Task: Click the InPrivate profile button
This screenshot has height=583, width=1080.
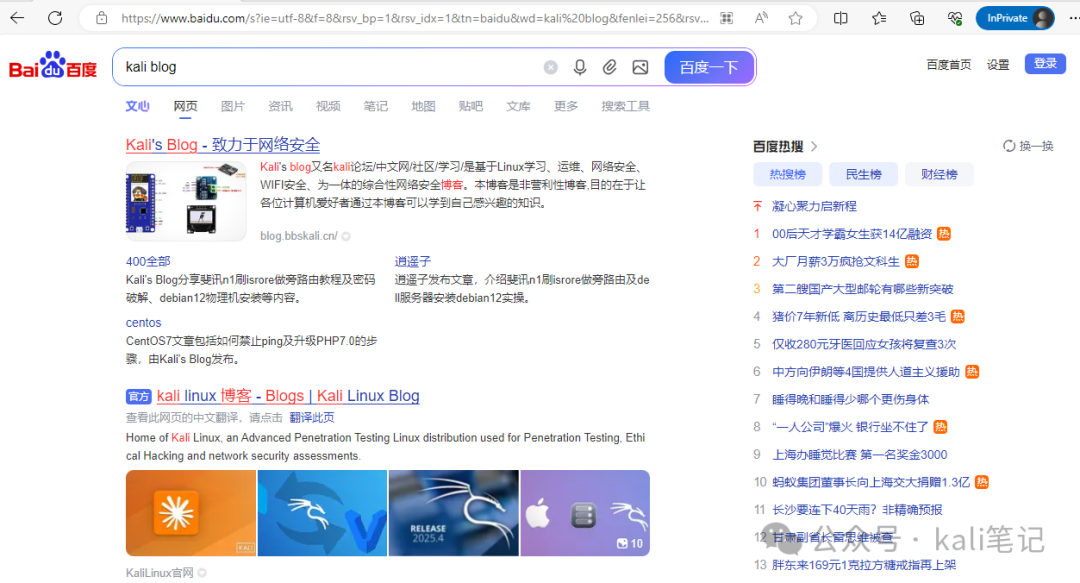Action: coord(1015,18)
